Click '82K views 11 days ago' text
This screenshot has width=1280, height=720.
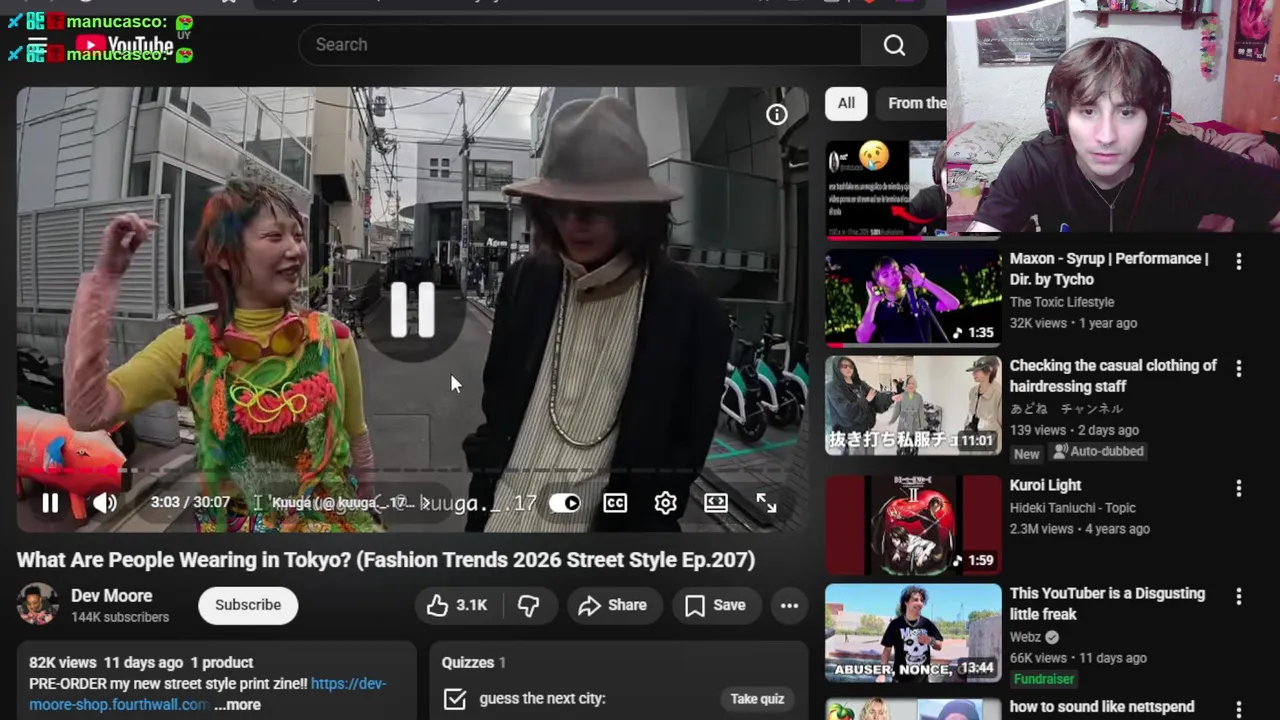coord(106,663)
